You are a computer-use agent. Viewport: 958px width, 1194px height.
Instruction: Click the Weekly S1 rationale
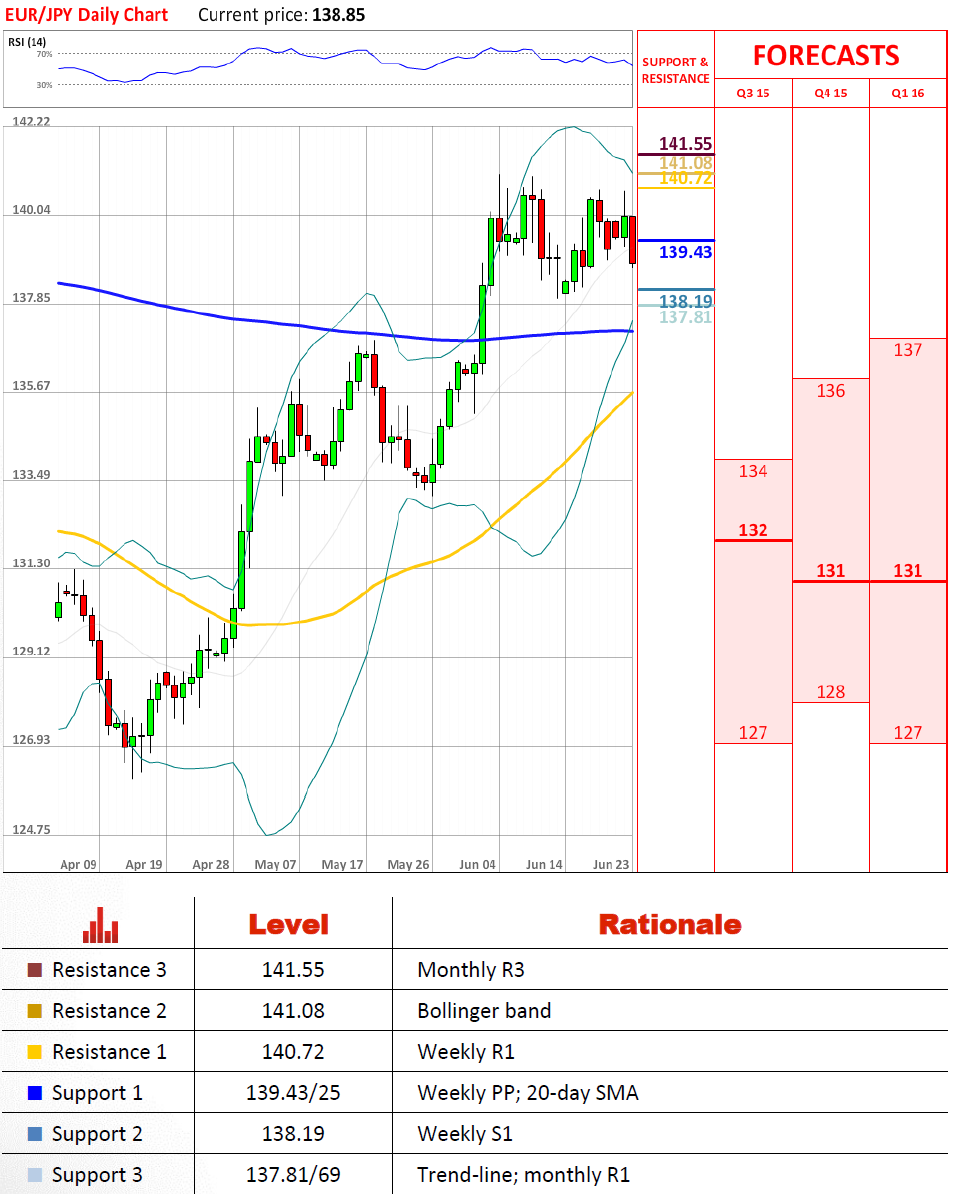pyautogui.click(x=465, y=1134)
